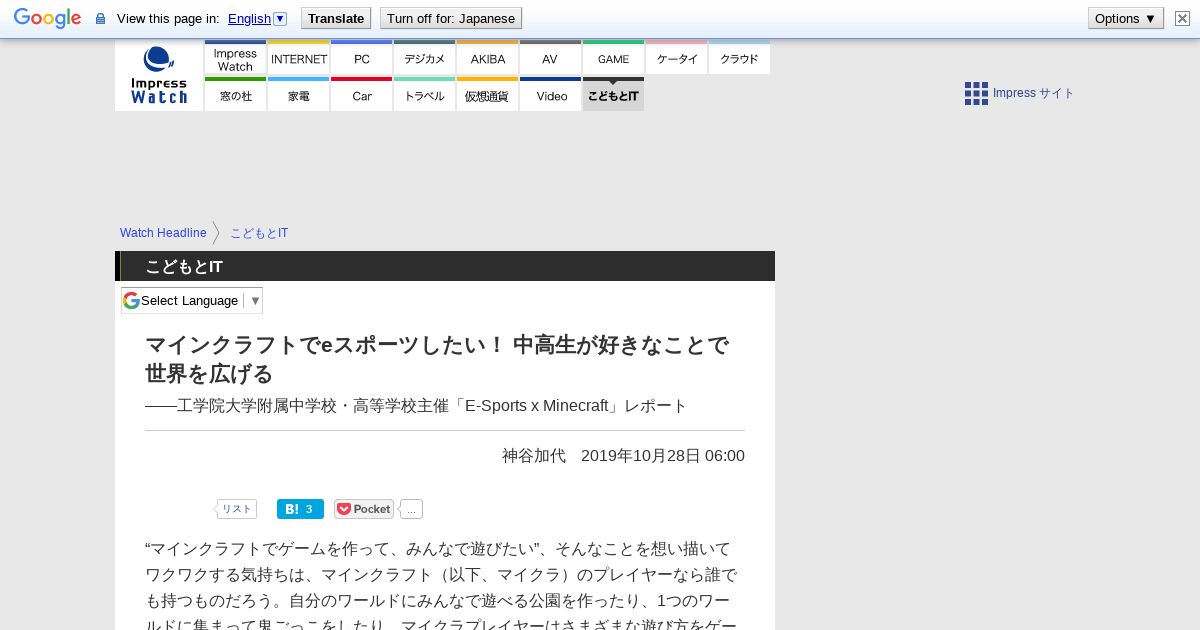The height and width of the screenshot is (630, 1200).
Task: Click the Translate button
Action: click(x=336, y=18)
